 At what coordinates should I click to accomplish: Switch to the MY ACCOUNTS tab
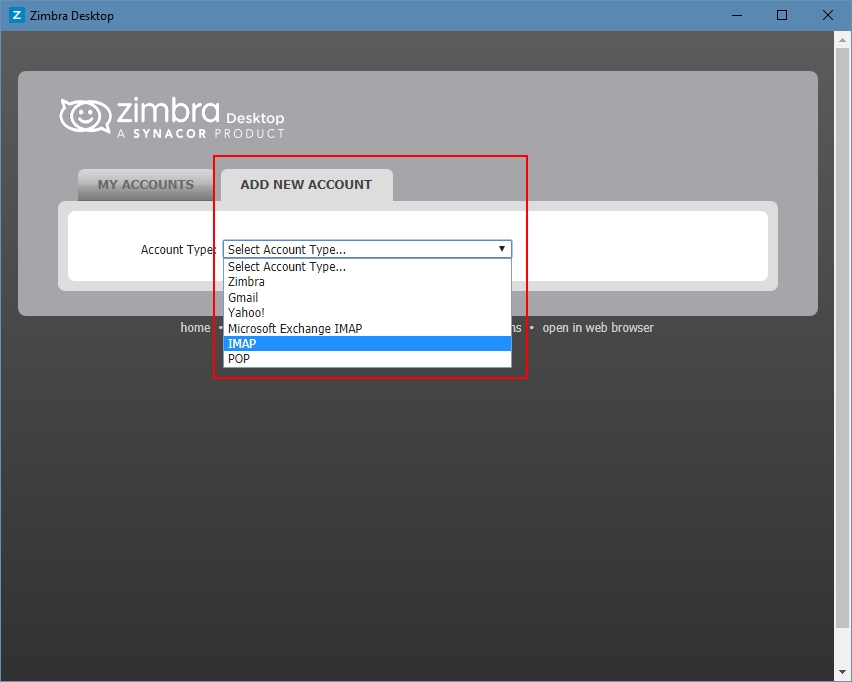pyautogui.click(x=145, y=184)
